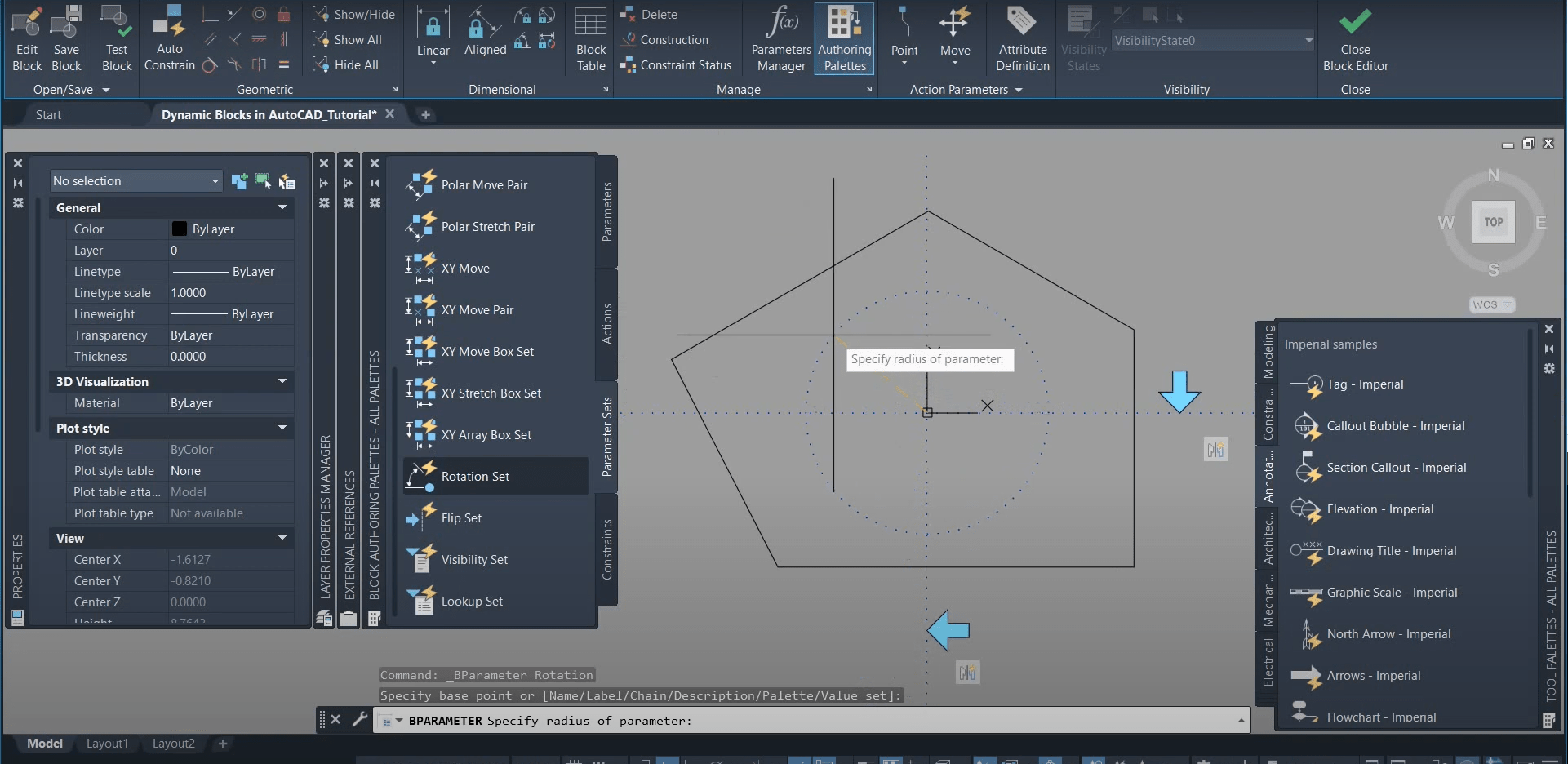Switch to the Start tab
The image size is (1568, 764).
48,113
